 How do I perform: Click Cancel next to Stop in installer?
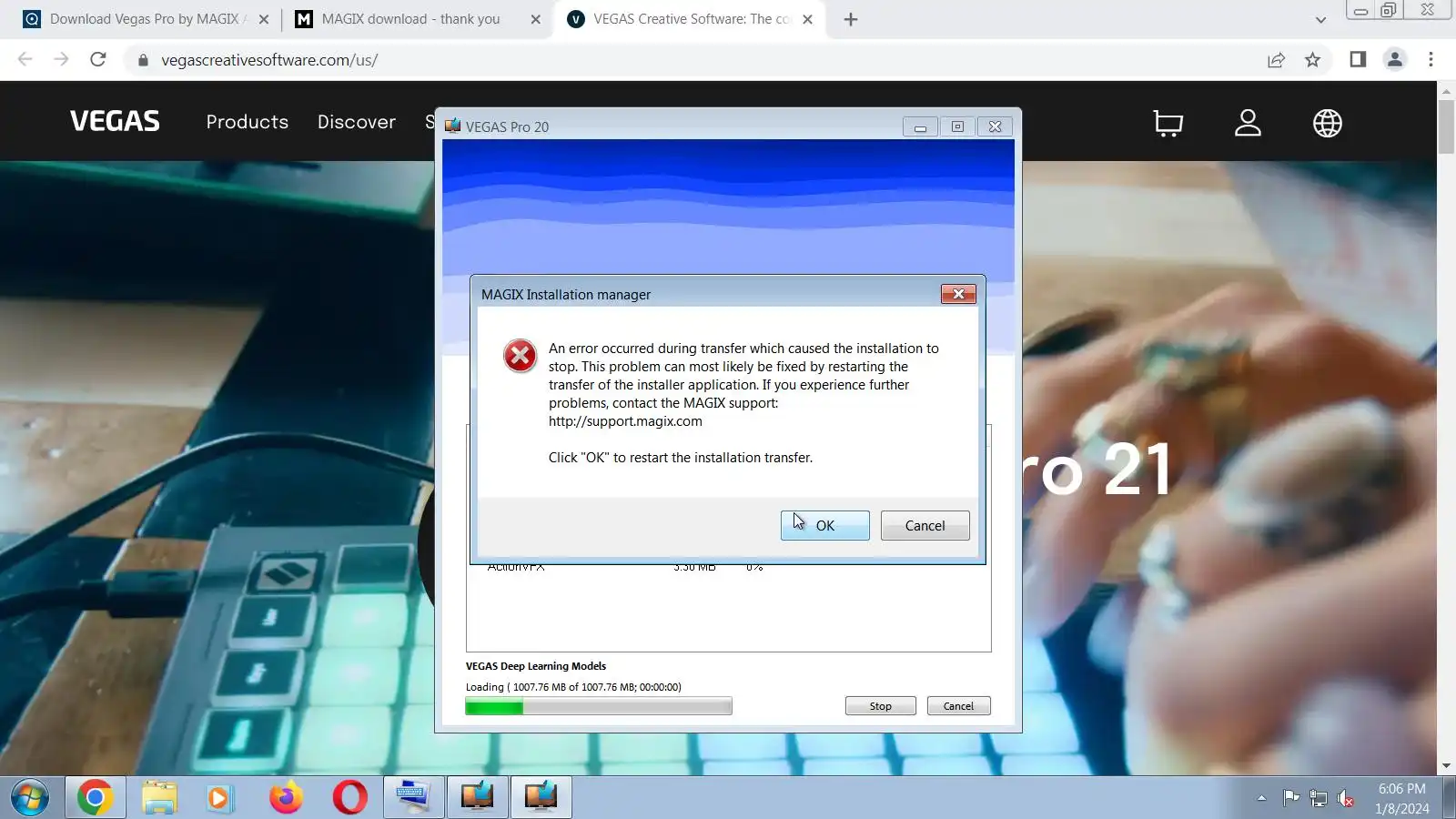click(958, 706)
